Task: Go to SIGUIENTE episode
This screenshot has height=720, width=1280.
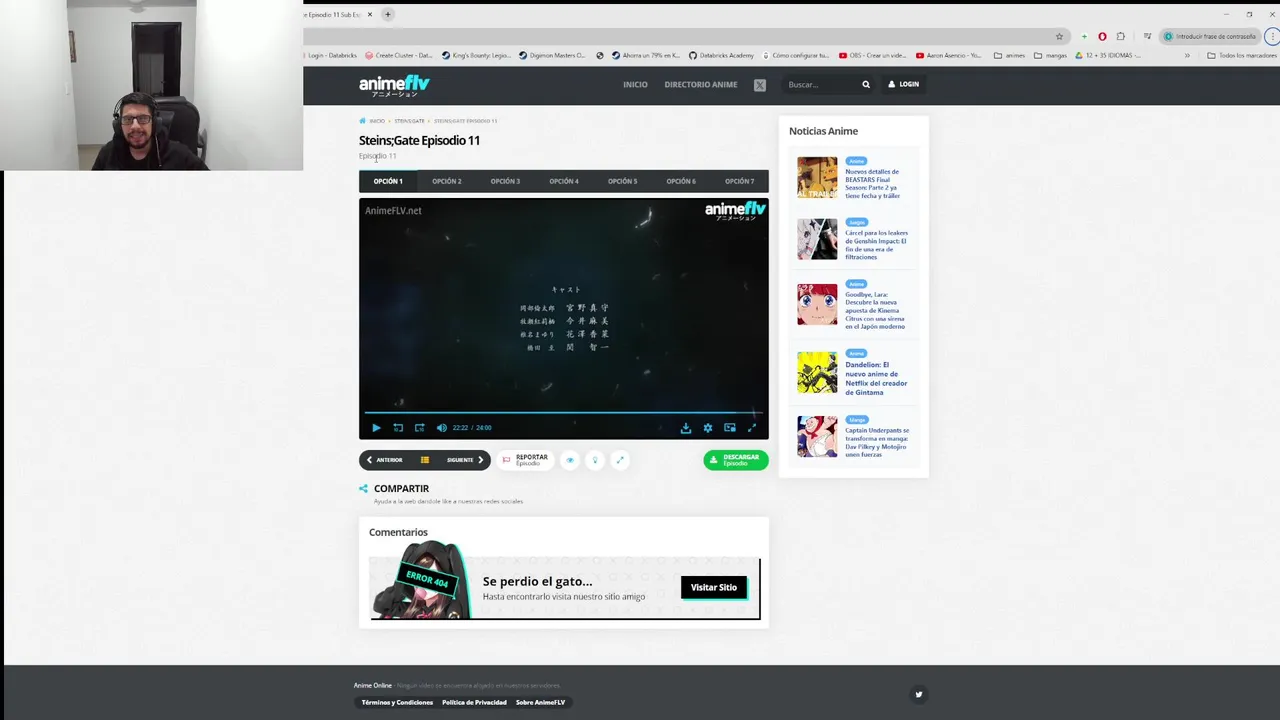Action: (465, 460)
